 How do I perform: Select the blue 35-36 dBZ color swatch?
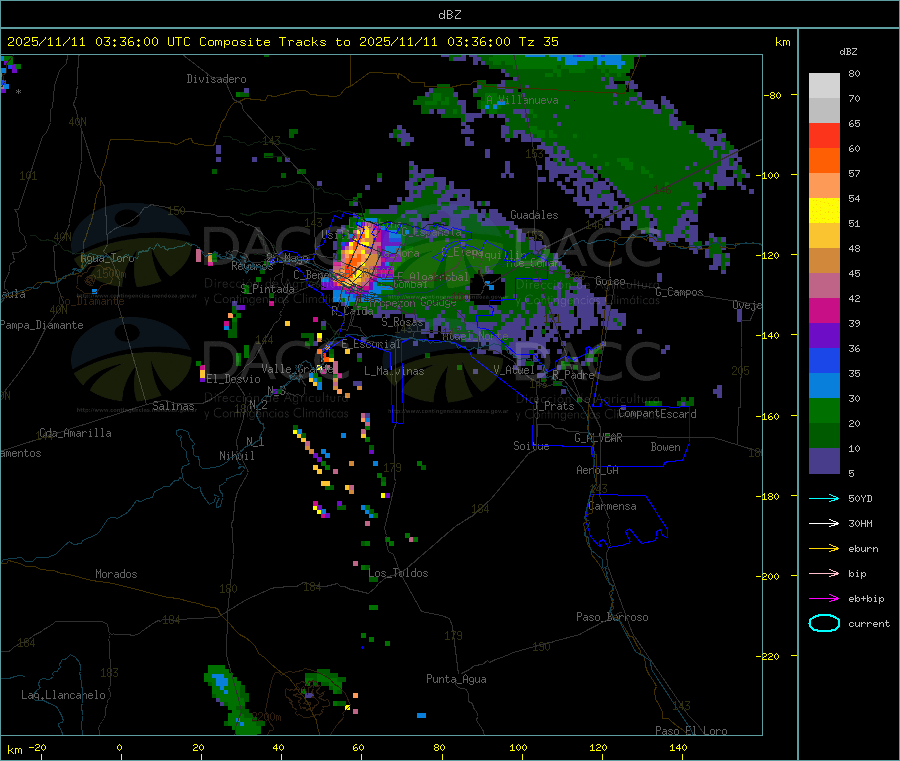click(824, 360)
